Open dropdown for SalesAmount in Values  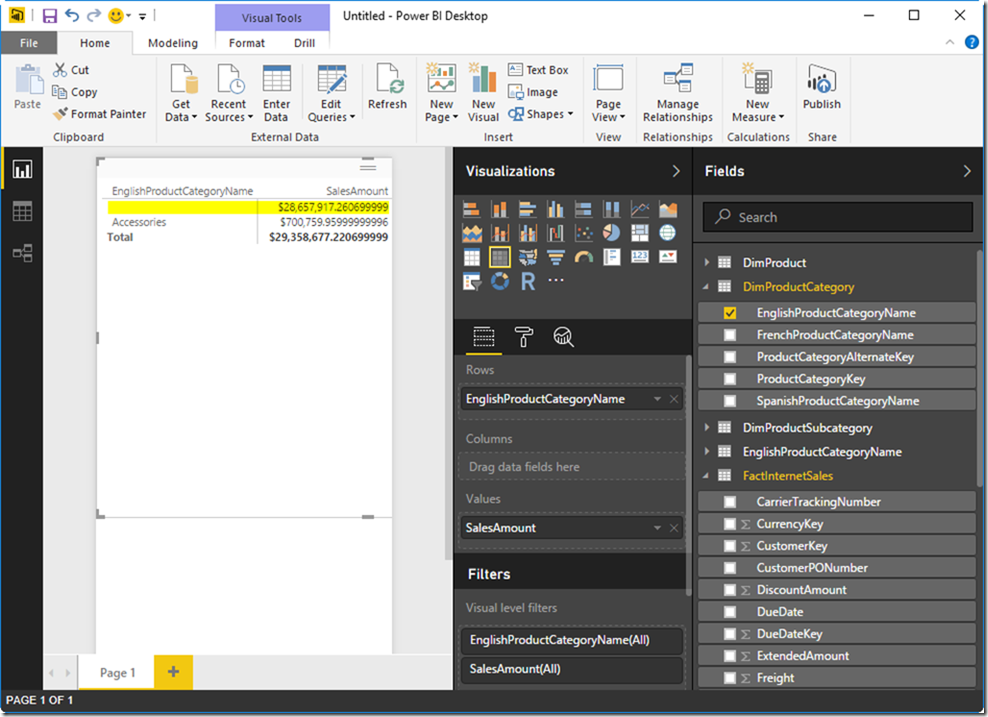tap(657, 528)
